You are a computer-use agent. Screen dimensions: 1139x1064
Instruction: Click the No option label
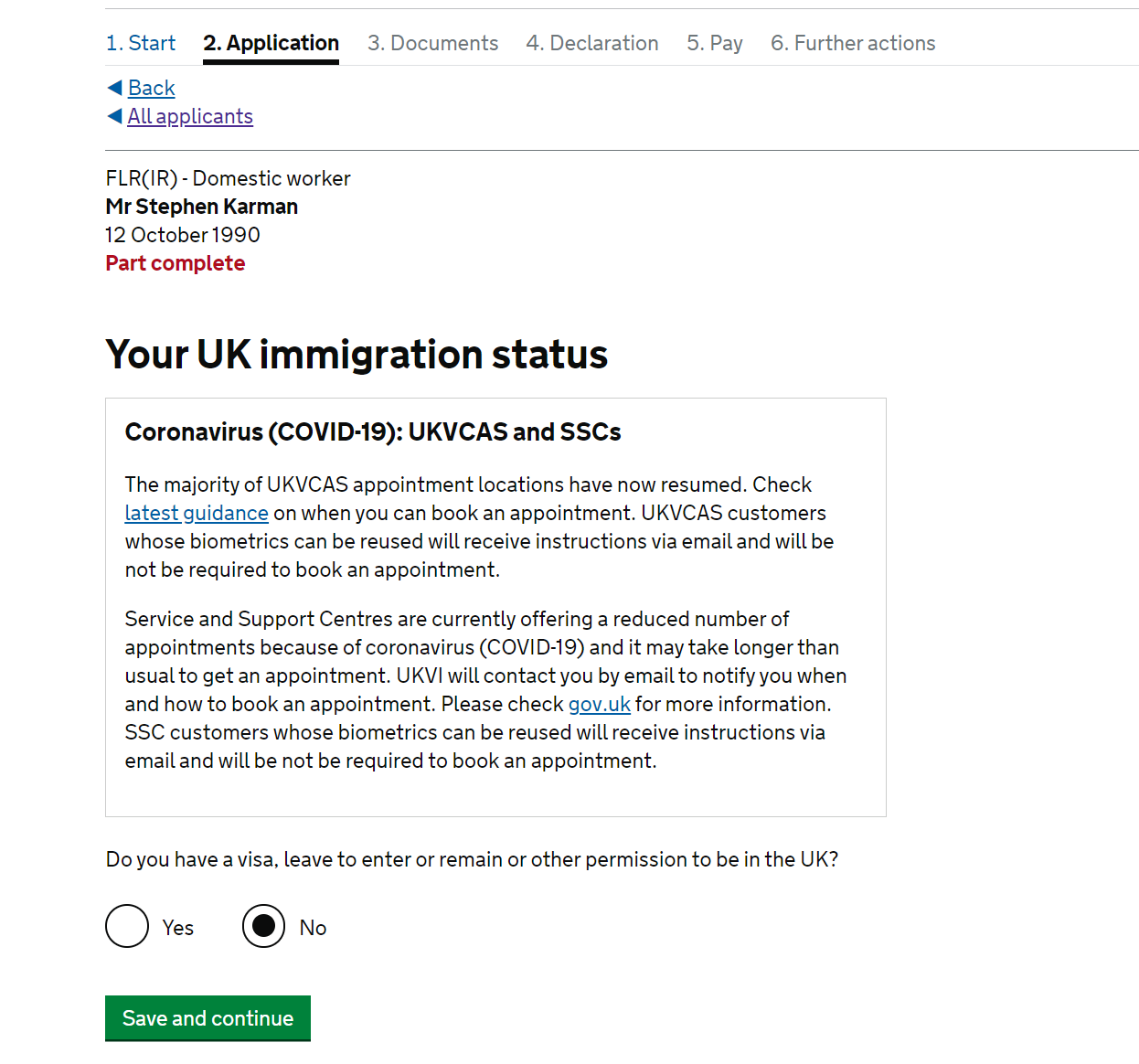[x=313, y=928]
